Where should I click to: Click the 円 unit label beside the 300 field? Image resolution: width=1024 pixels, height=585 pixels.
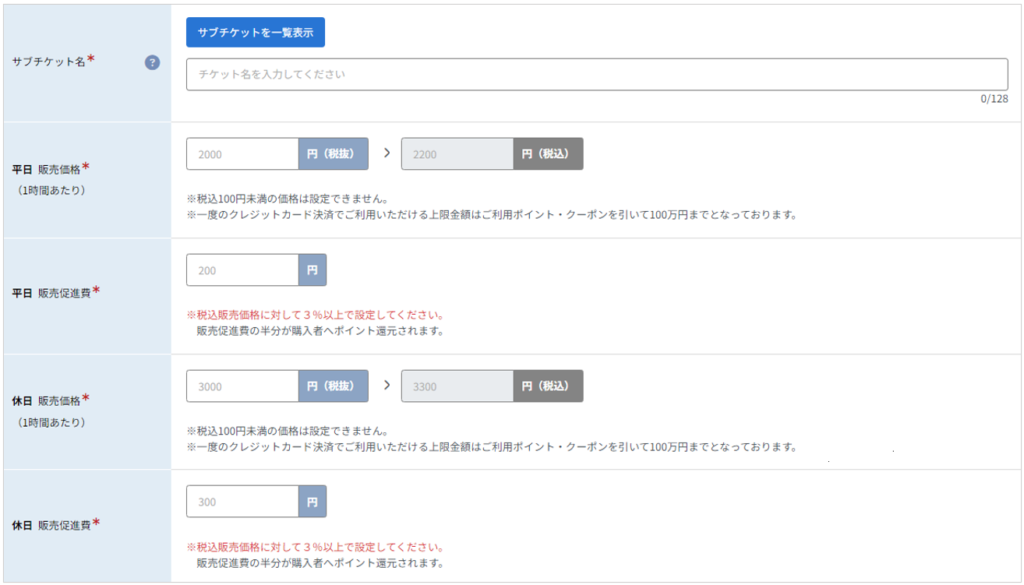[x=312, y=502]
